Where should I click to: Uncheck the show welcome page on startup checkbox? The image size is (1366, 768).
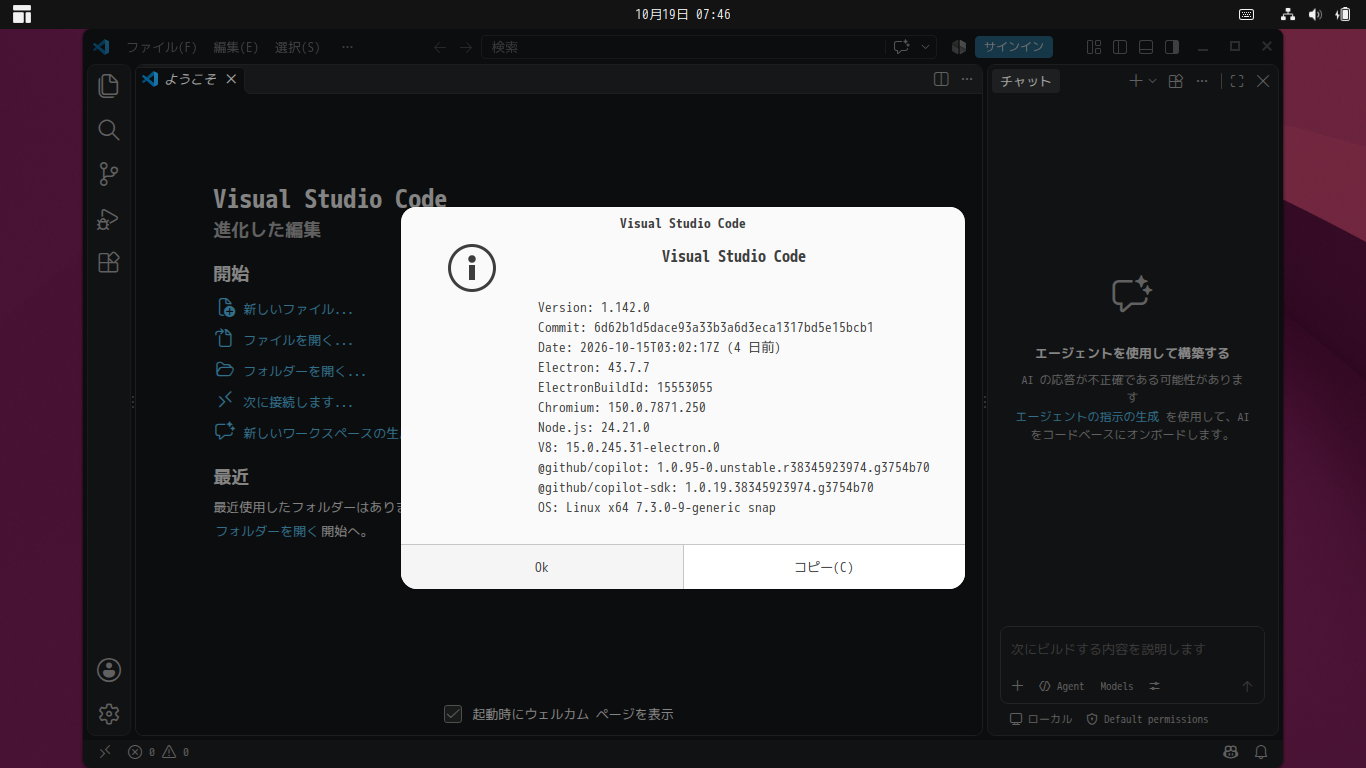(453, 714)
